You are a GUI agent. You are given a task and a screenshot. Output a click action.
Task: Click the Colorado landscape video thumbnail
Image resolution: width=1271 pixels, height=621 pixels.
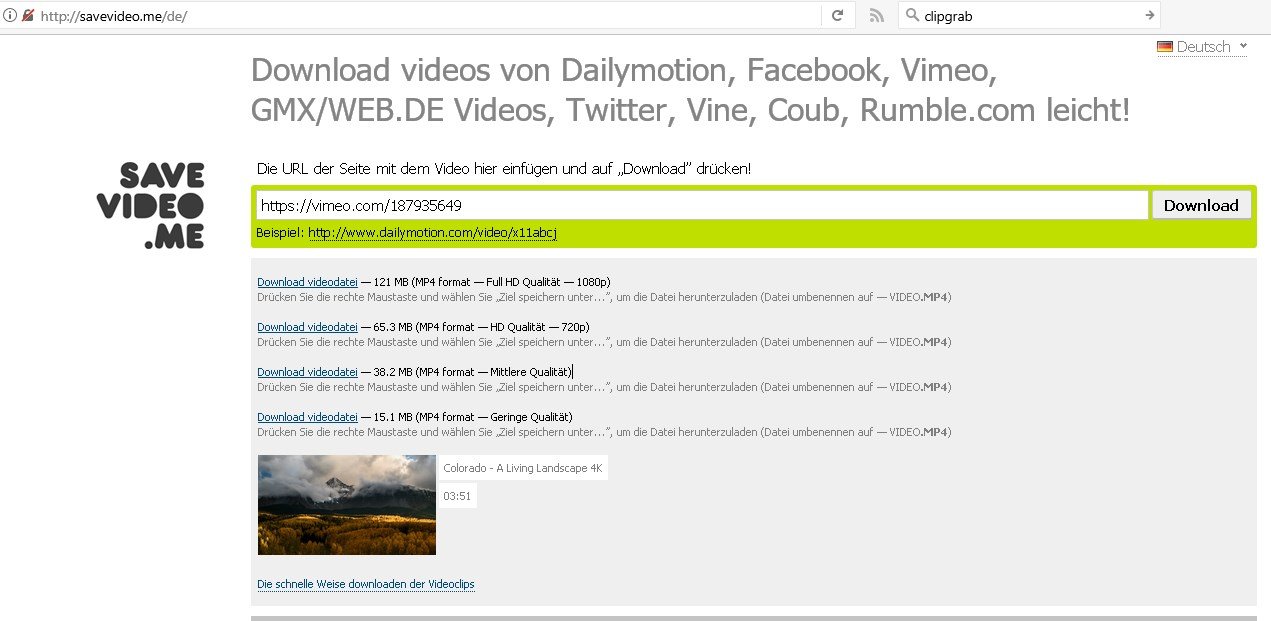347,505
